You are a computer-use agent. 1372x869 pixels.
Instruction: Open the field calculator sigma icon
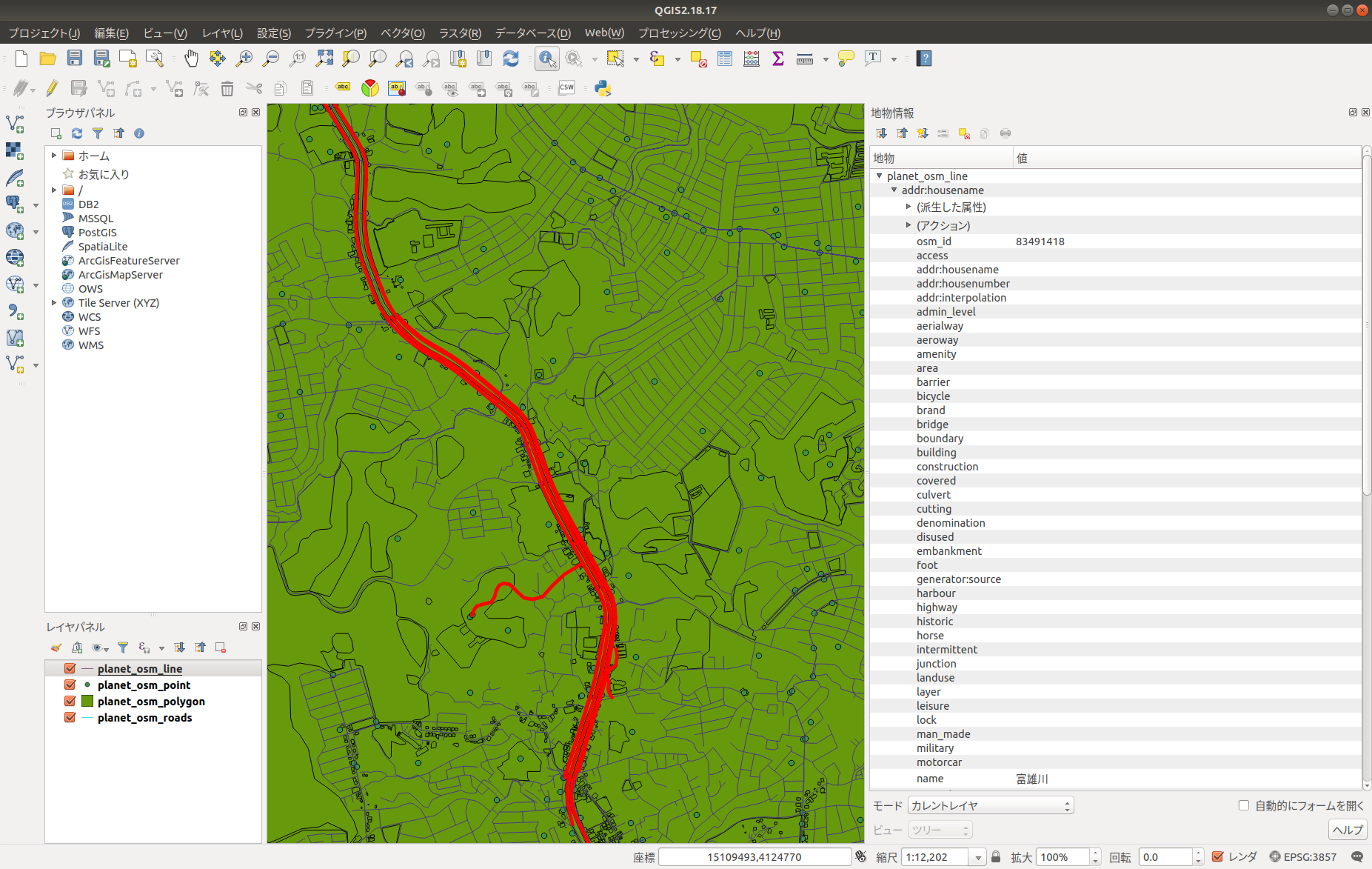click(x=778, y=59)
